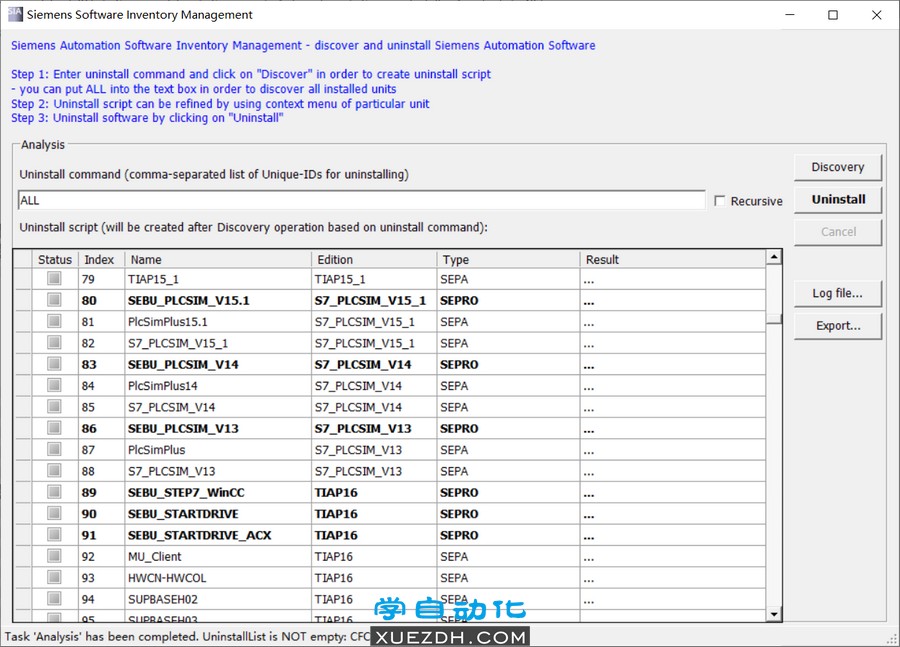The height and width of the screenshot is (647, 900).
Task: Enable the Recursive checkbox
Action: (x=720, y=201)
